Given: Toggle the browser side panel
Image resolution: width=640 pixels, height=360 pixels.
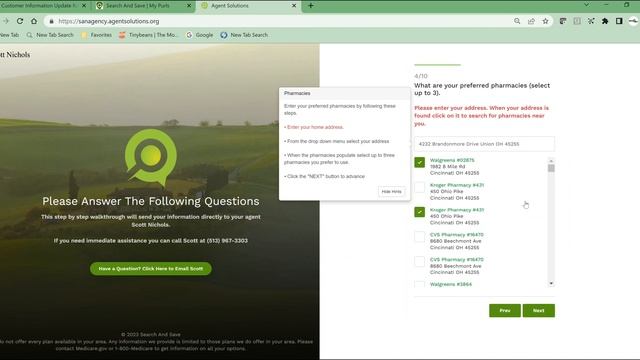Looking at the screenshot, I should coord(619,21).
